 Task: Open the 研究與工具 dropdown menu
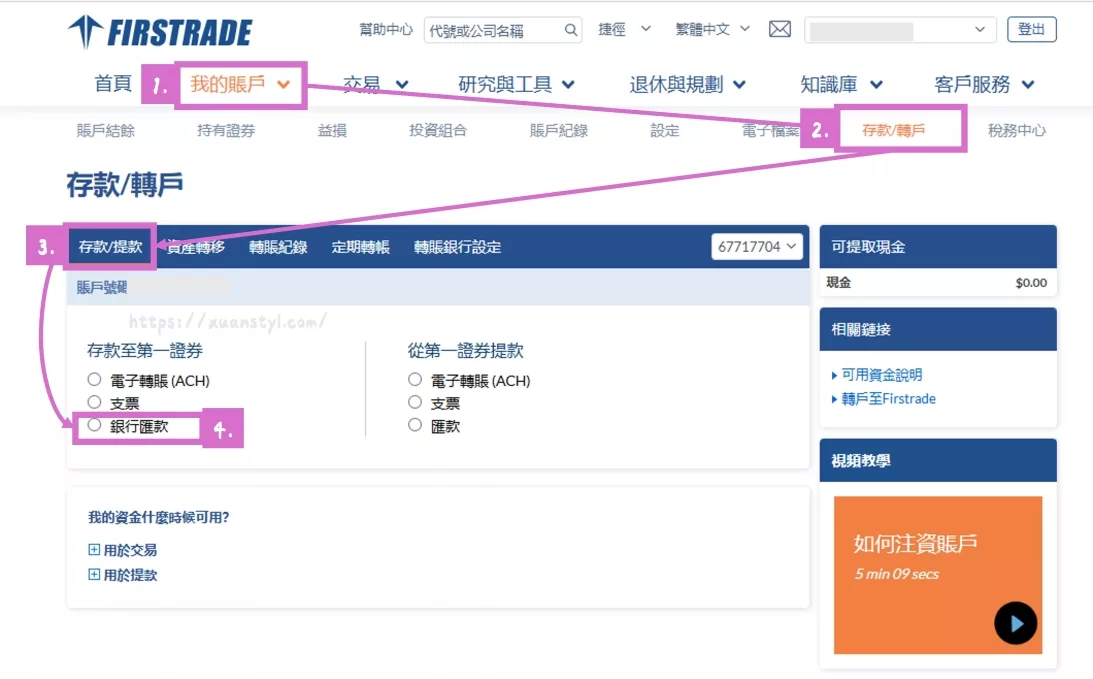(x=516, y=84)
